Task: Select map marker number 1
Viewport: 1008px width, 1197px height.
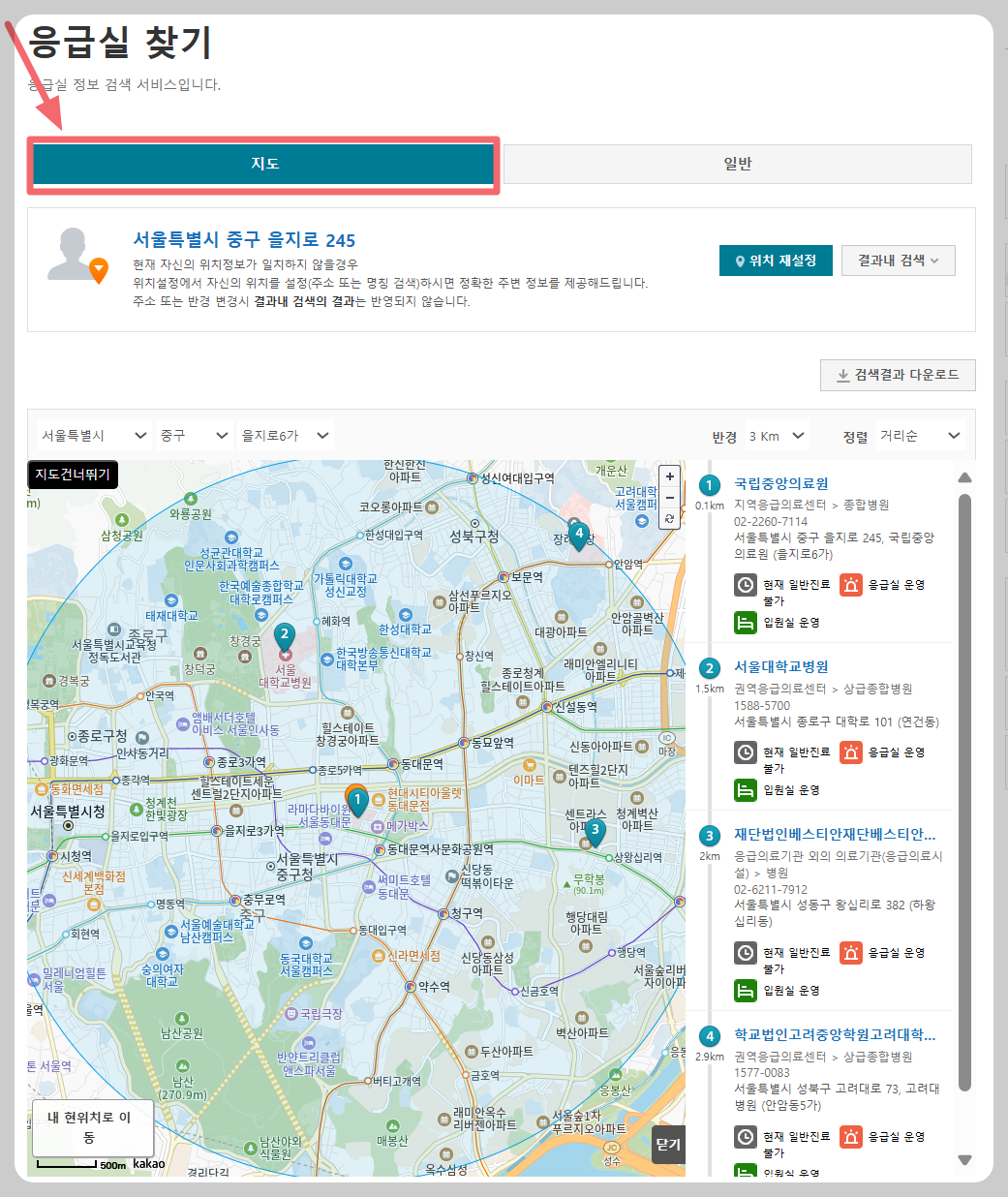Action: coord(357,801)
